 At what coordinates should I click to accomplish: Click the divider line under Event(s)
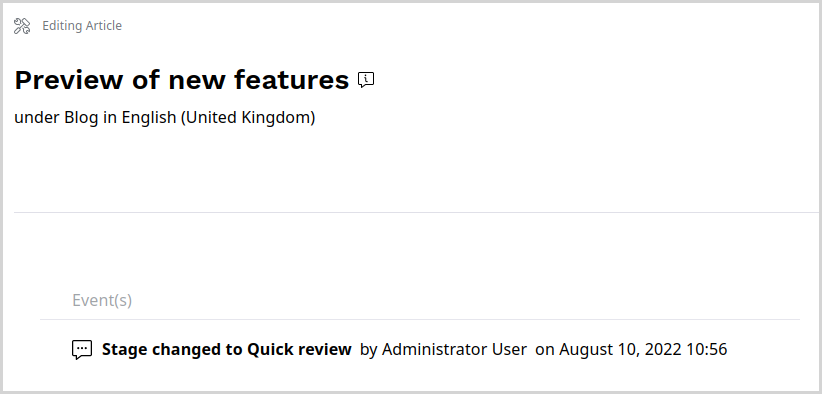click(420, 319)
